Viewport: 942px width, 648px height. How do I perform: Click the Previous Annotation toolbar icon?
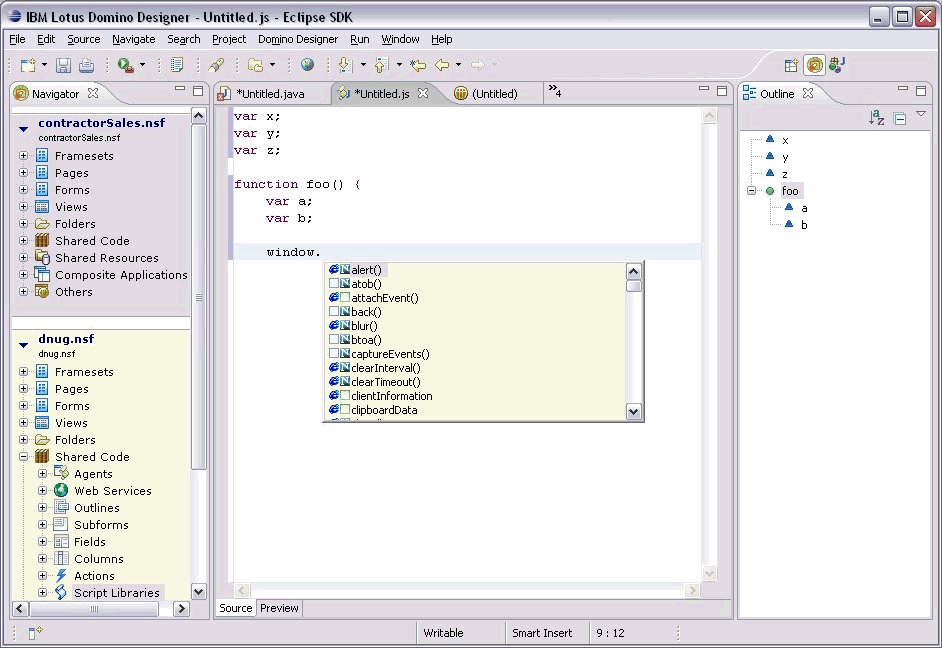pos(381,65)
